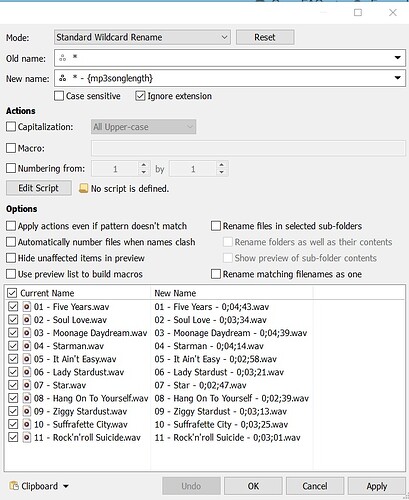The width and height of the screenshot is (409, 500).
Task: Select row '10 - Suffrafette City.wav'
Action: click(x=81, y=424)
